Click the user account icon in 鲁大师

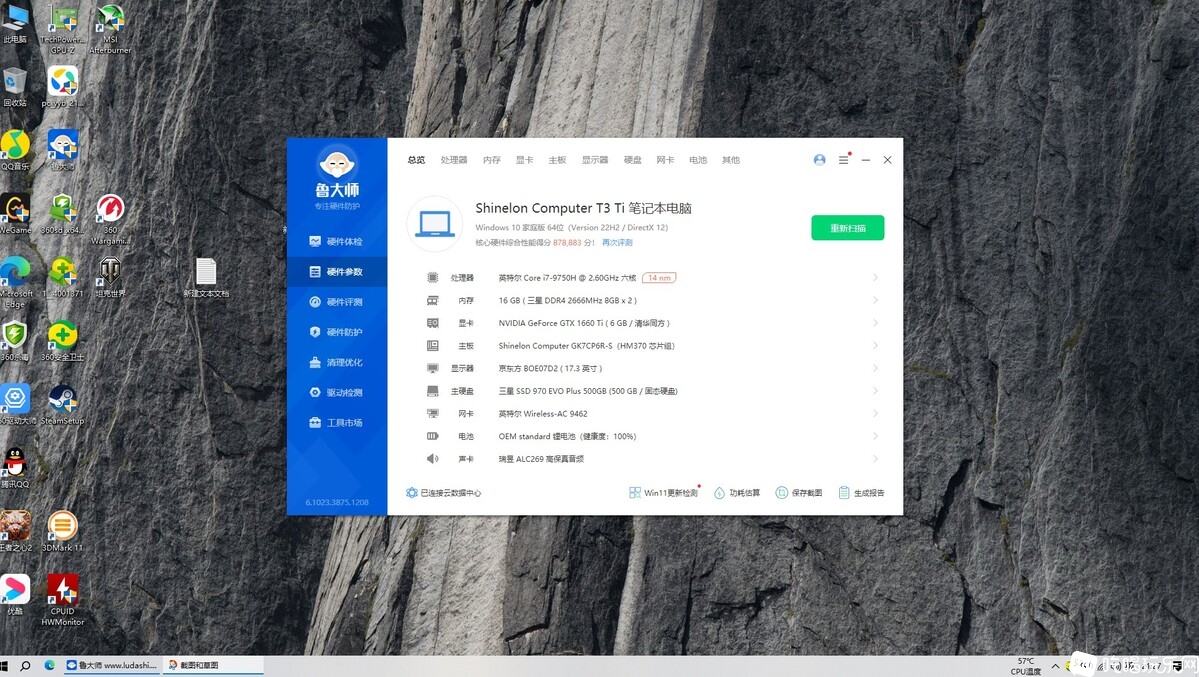coord(819,160)
